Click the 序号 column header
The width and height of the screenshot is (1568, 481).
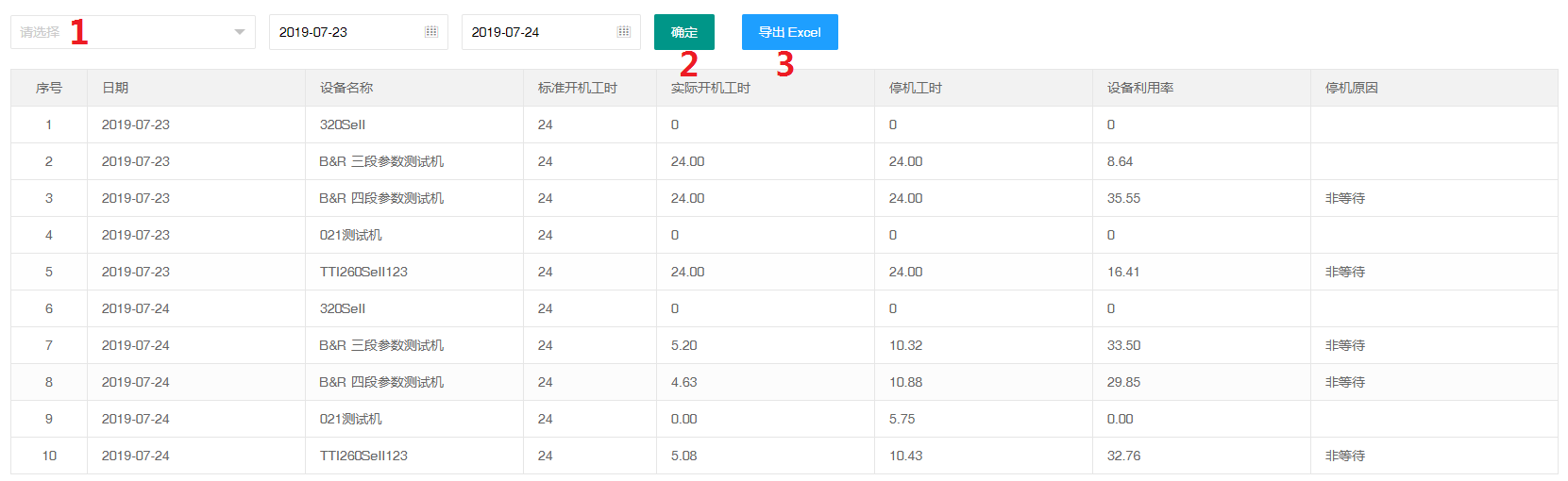(x=49, y=88)
